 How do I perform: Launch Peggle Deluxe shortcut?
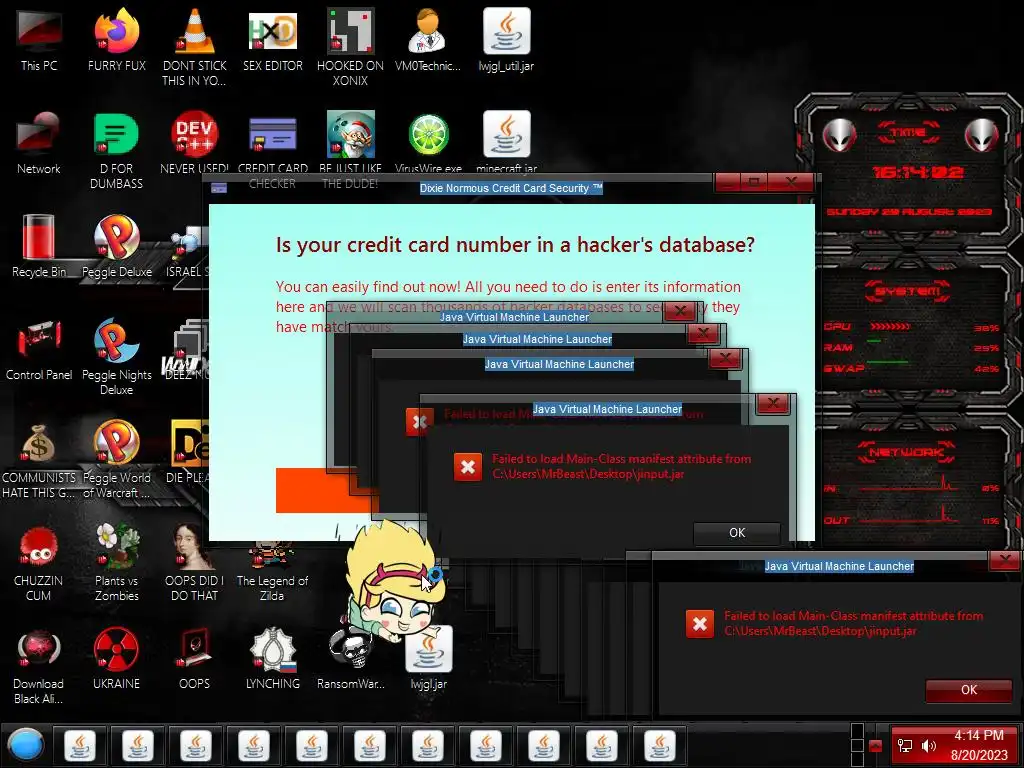117,246
